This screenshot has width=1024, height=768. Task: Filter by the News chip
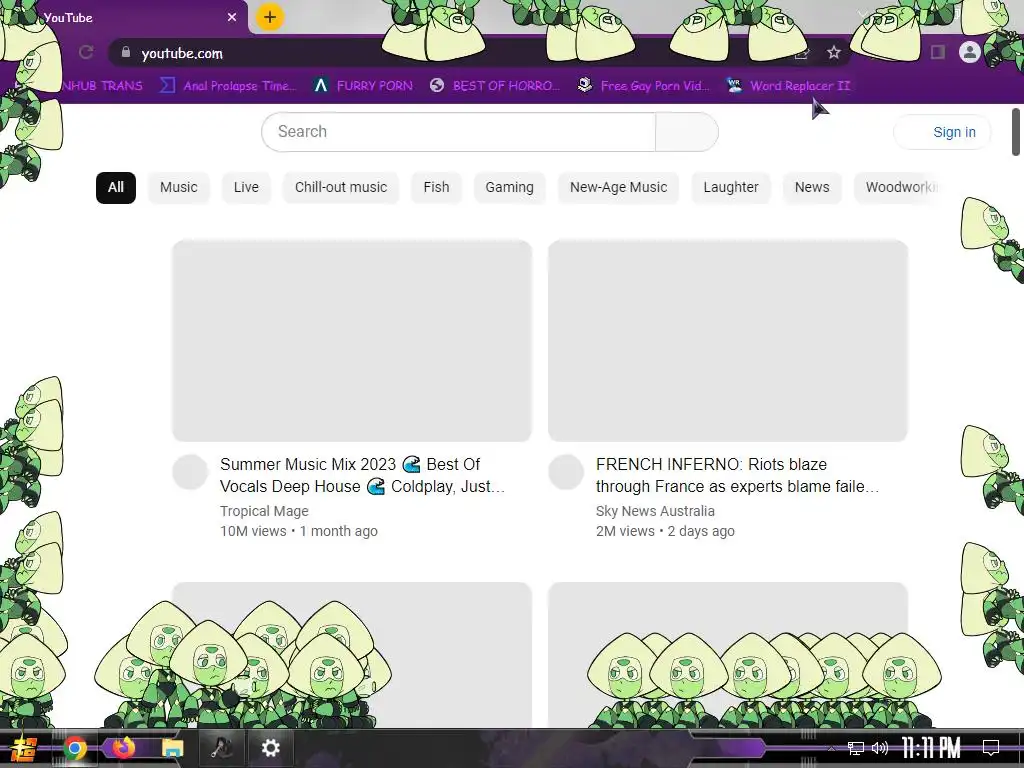click(812, 187)
